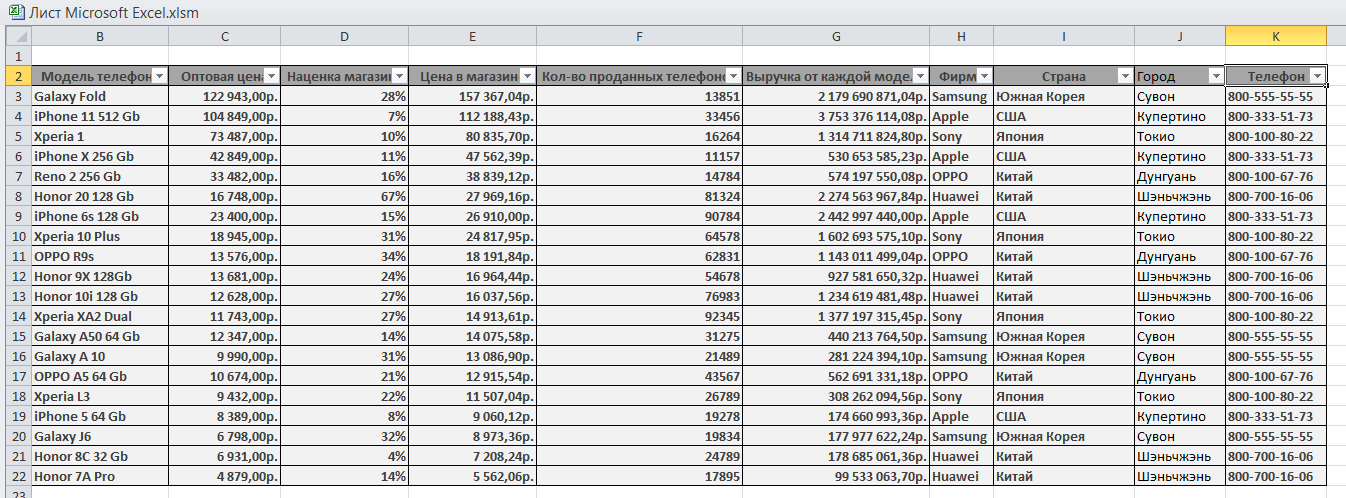Select column G header

click(x=836, y=36)
